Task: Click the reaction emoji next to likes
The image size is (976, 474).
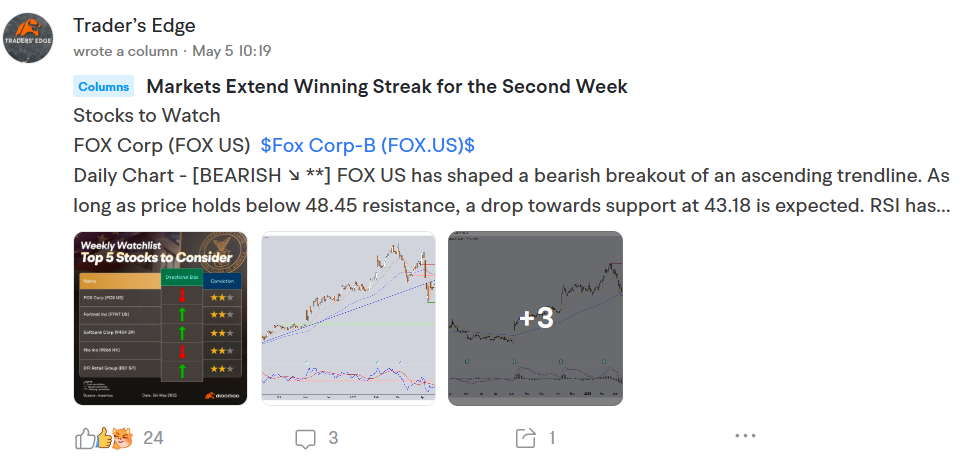Action: pos(114,438)
